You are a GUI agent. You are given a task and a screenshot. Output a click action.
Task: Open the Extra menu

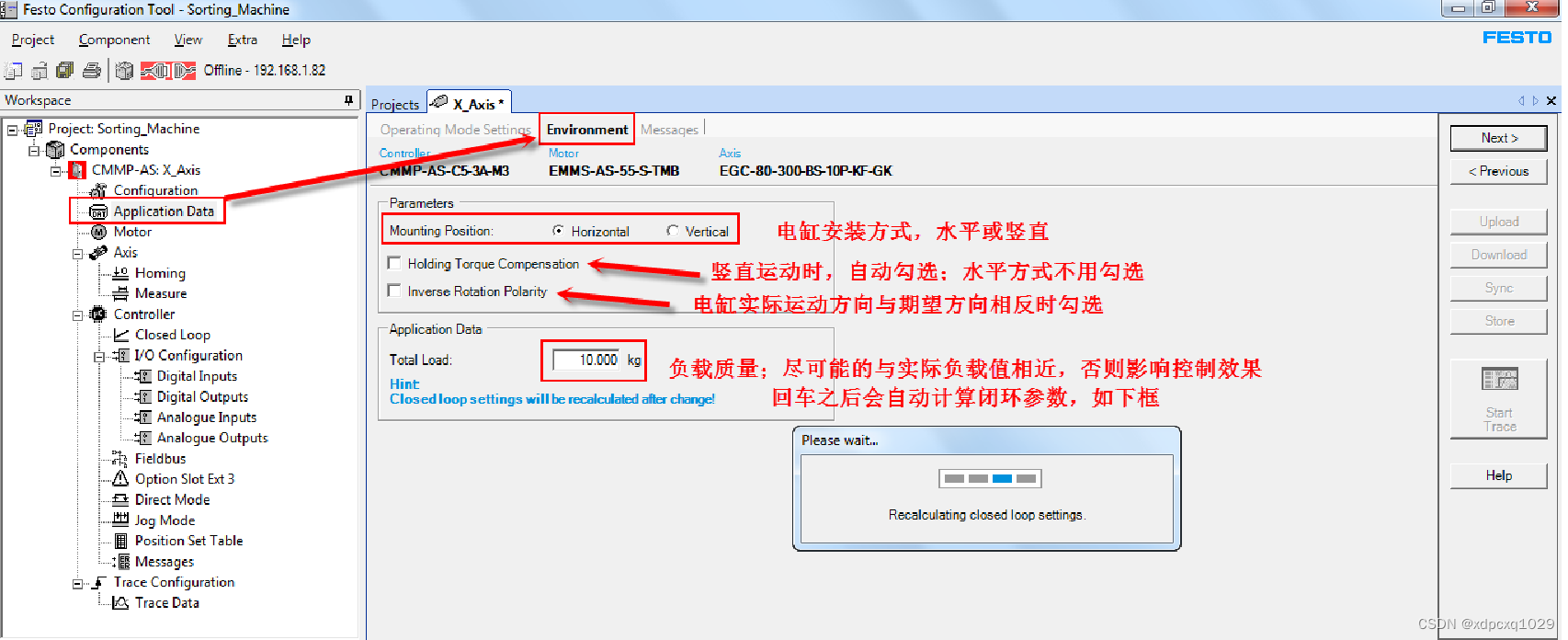[x=243, y=40]
